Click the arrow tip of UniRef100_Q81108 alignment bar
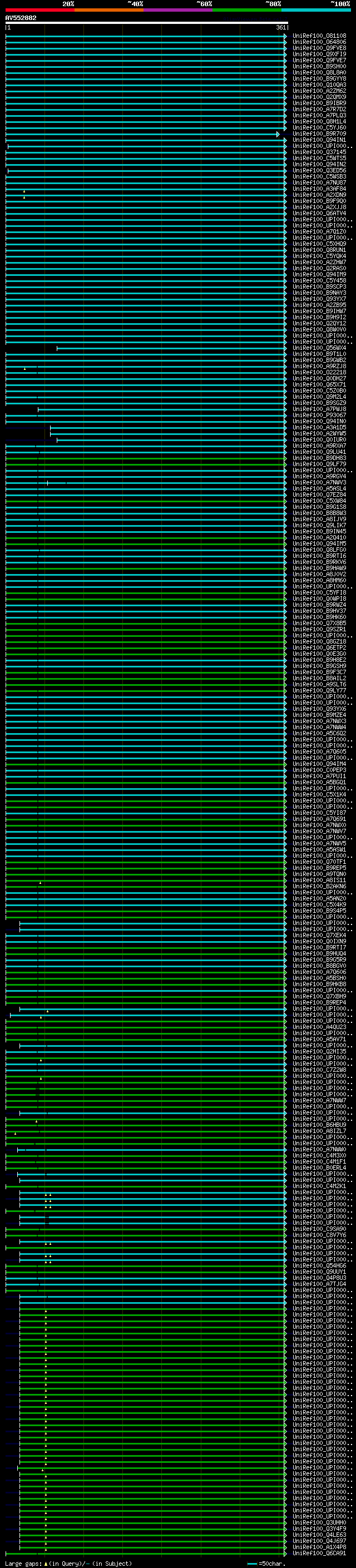Viewport: 356px width, 1568px height. (x=285, y=36)
